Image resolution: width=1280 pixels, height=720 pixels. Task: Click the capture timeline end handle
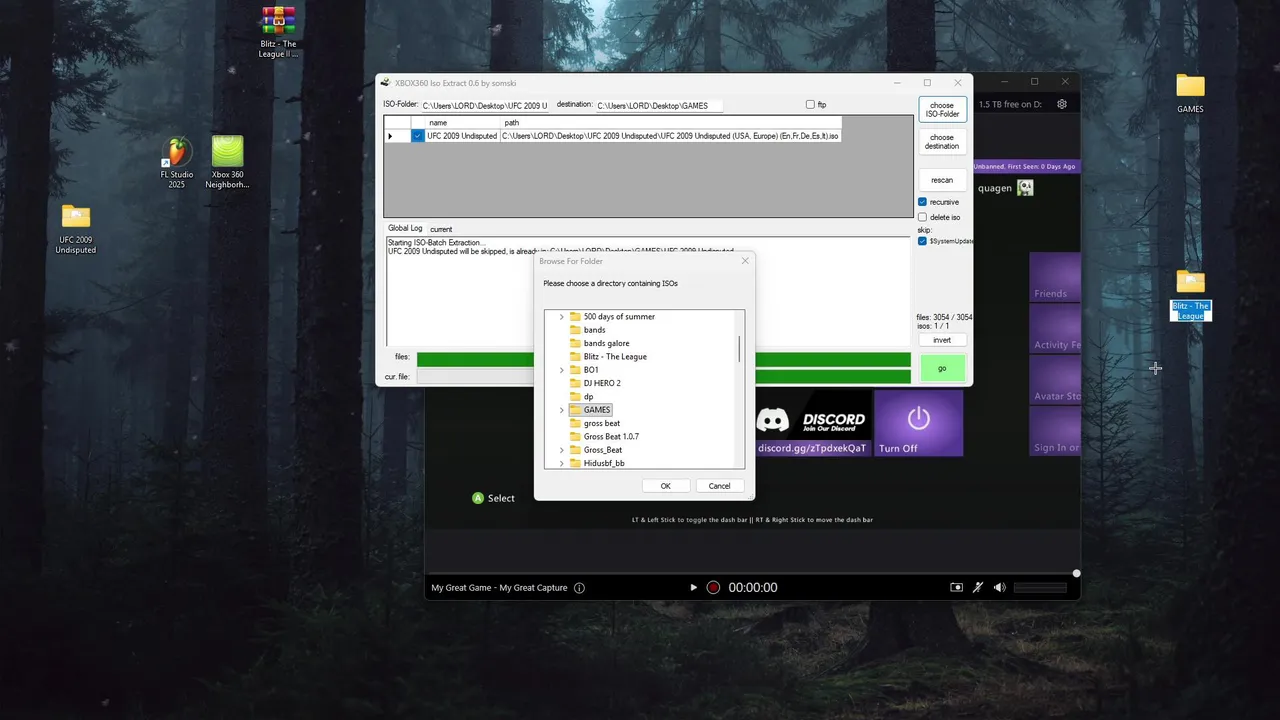1076,573
